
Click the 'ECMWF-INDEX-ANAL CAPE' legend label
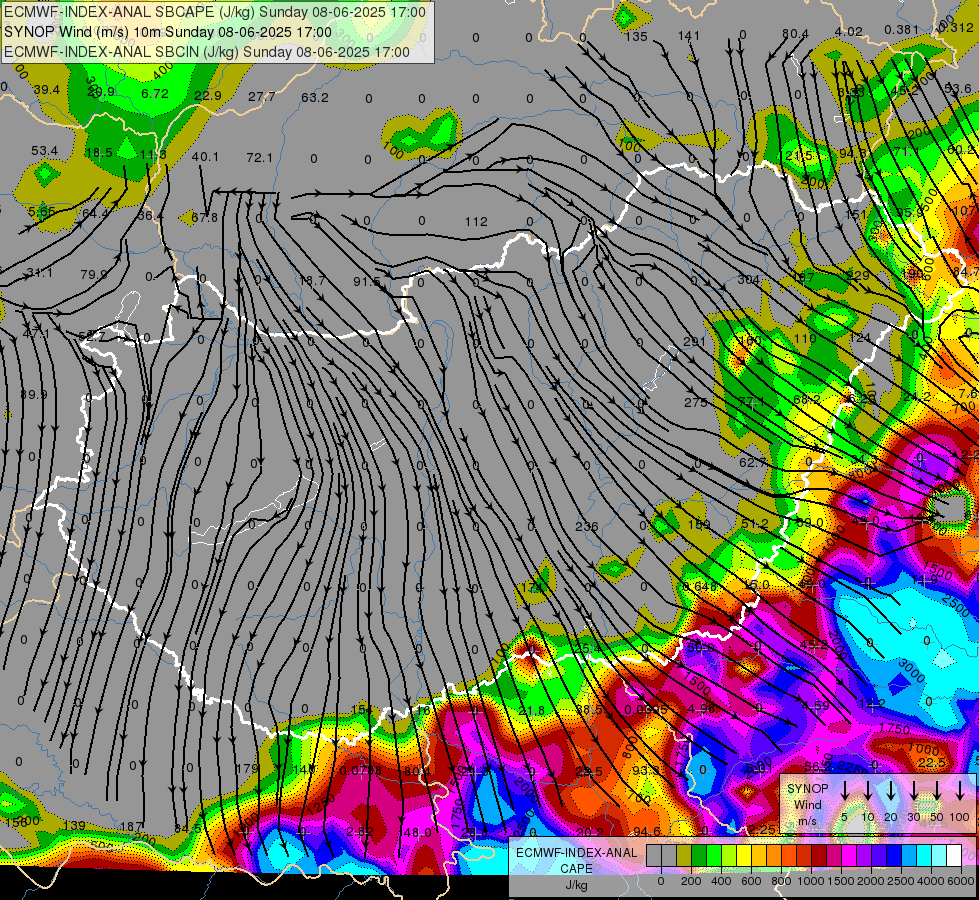pyautogui.click(x=576, y=861)
